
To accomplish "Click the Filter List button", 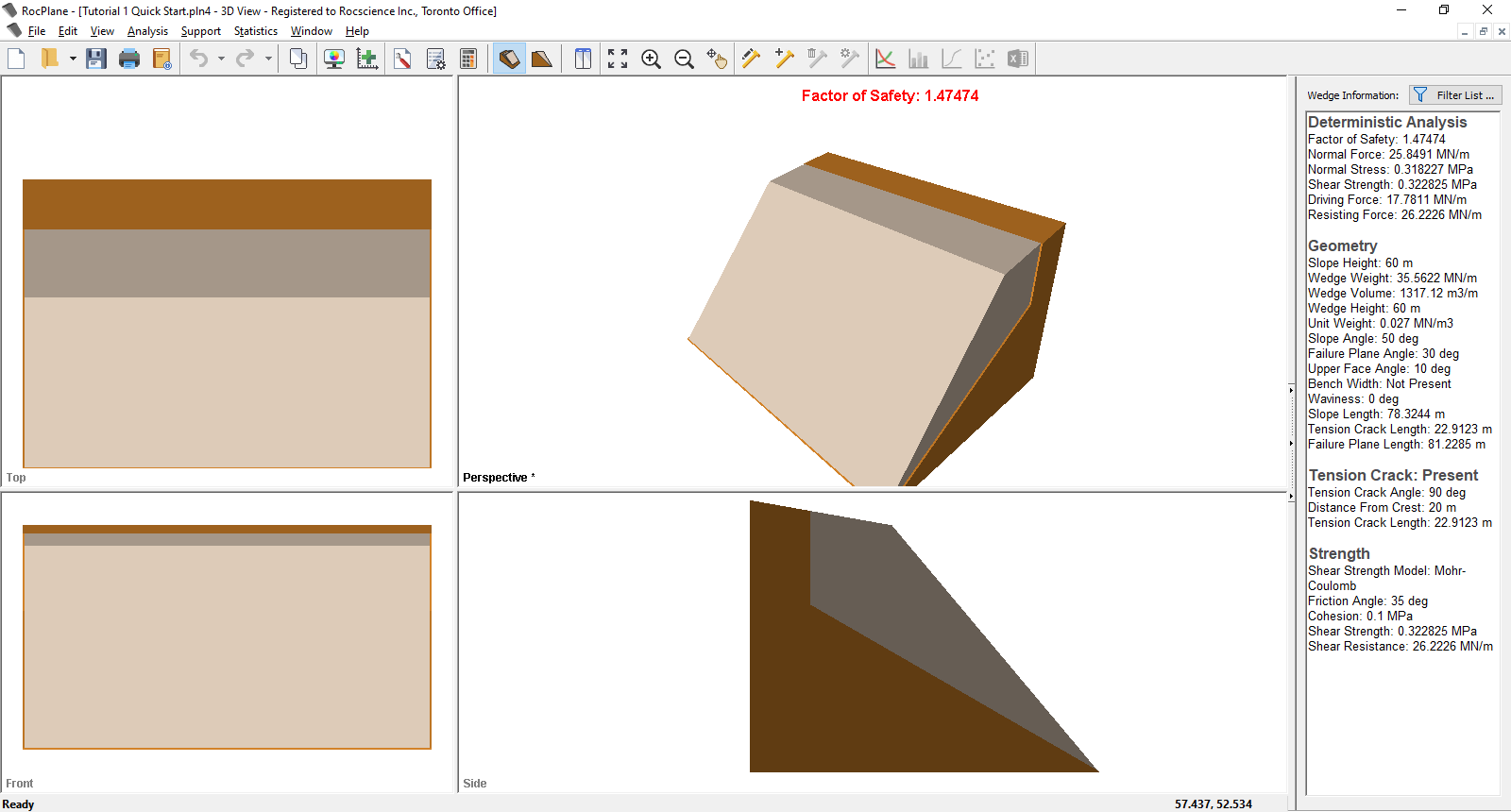I will pyautogui.click(x=1455, y=95).
